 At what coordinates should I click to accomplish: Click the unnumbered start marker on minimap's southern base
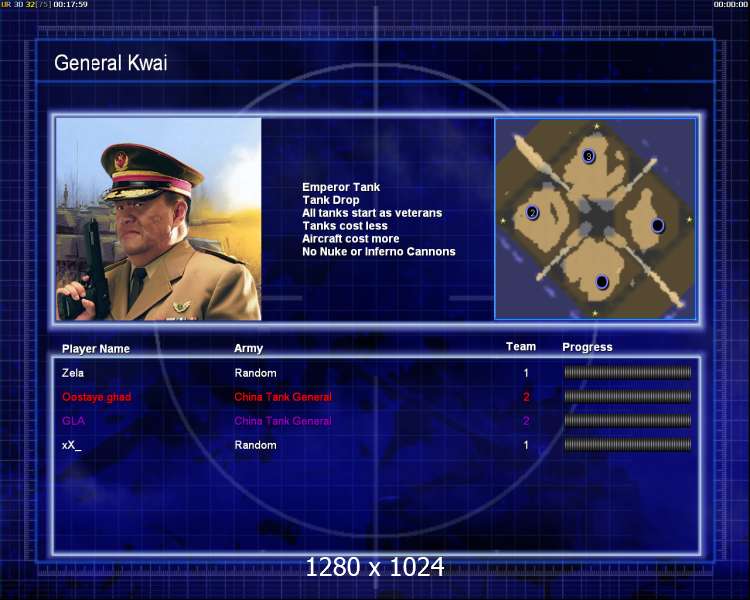[602, 282]
